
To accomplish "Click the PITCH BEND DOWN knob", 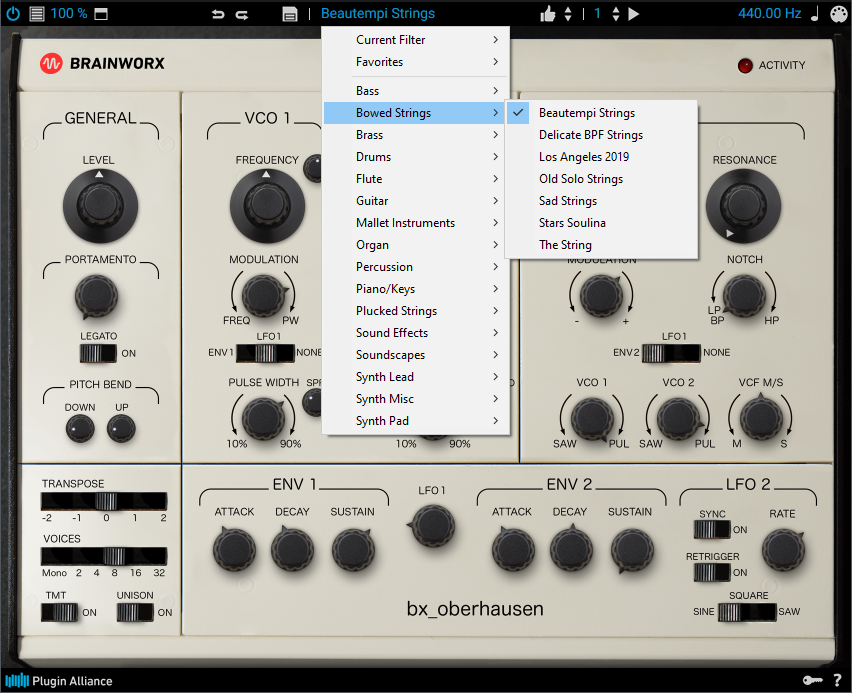I will [x=80, y=429].
